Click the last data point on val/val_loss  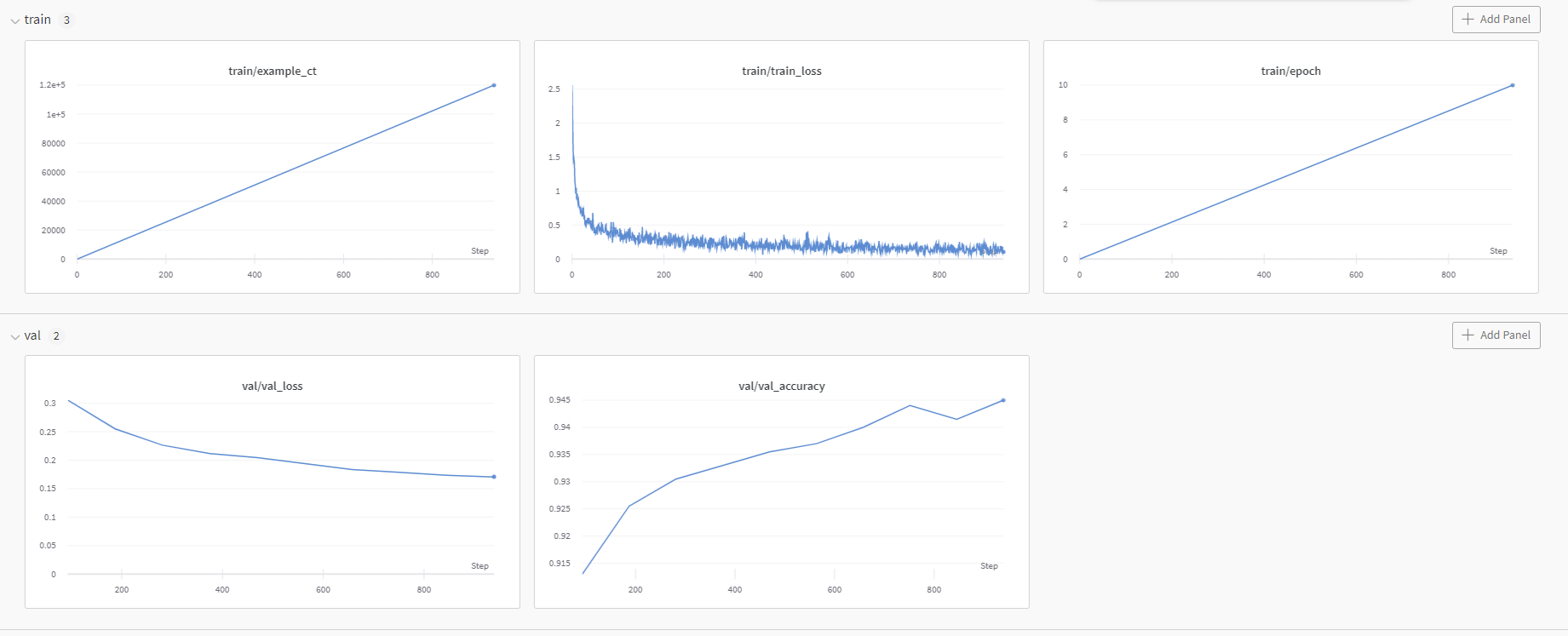coord(494,477)
